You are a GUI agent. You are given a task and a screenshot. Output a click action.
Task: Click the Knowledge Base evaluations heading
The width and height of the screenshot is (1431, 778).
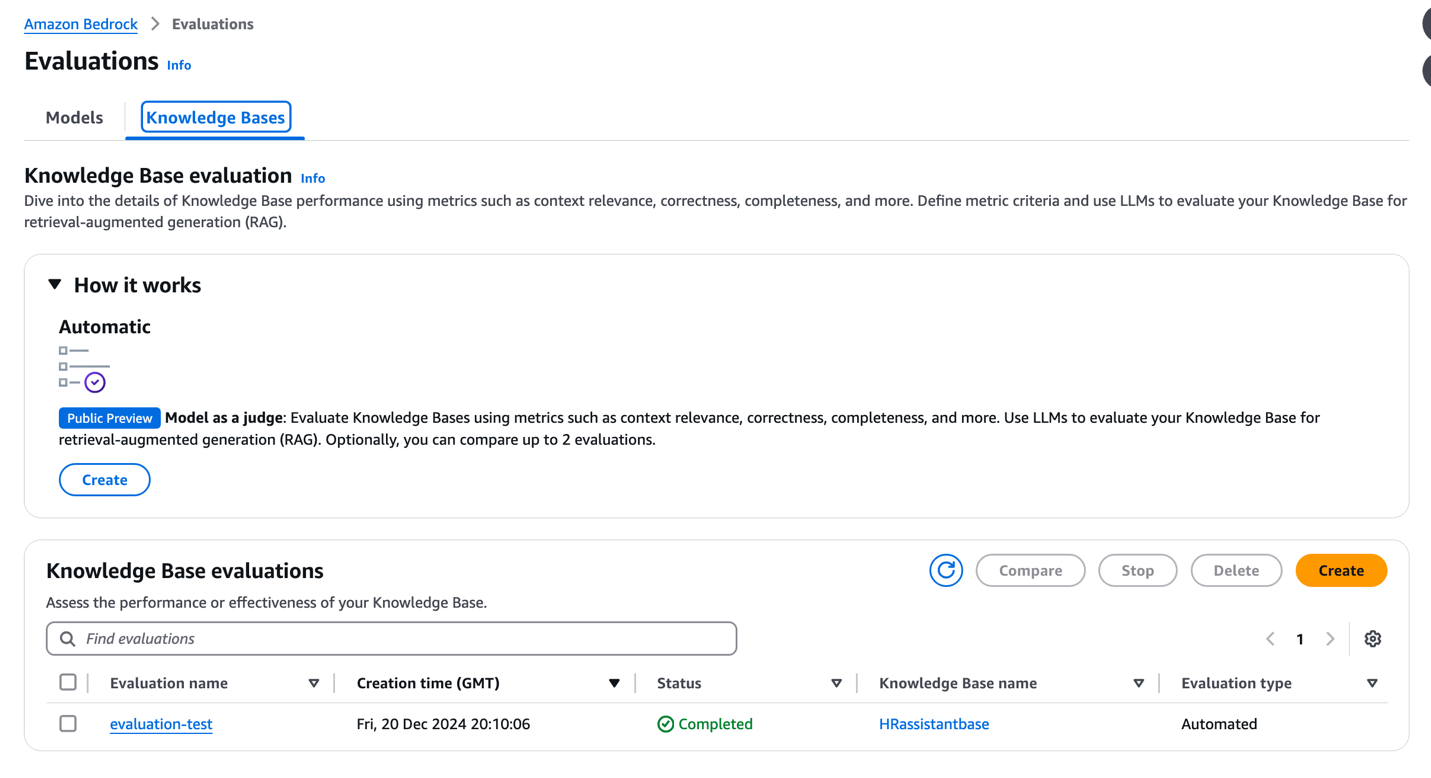(185, 571)
